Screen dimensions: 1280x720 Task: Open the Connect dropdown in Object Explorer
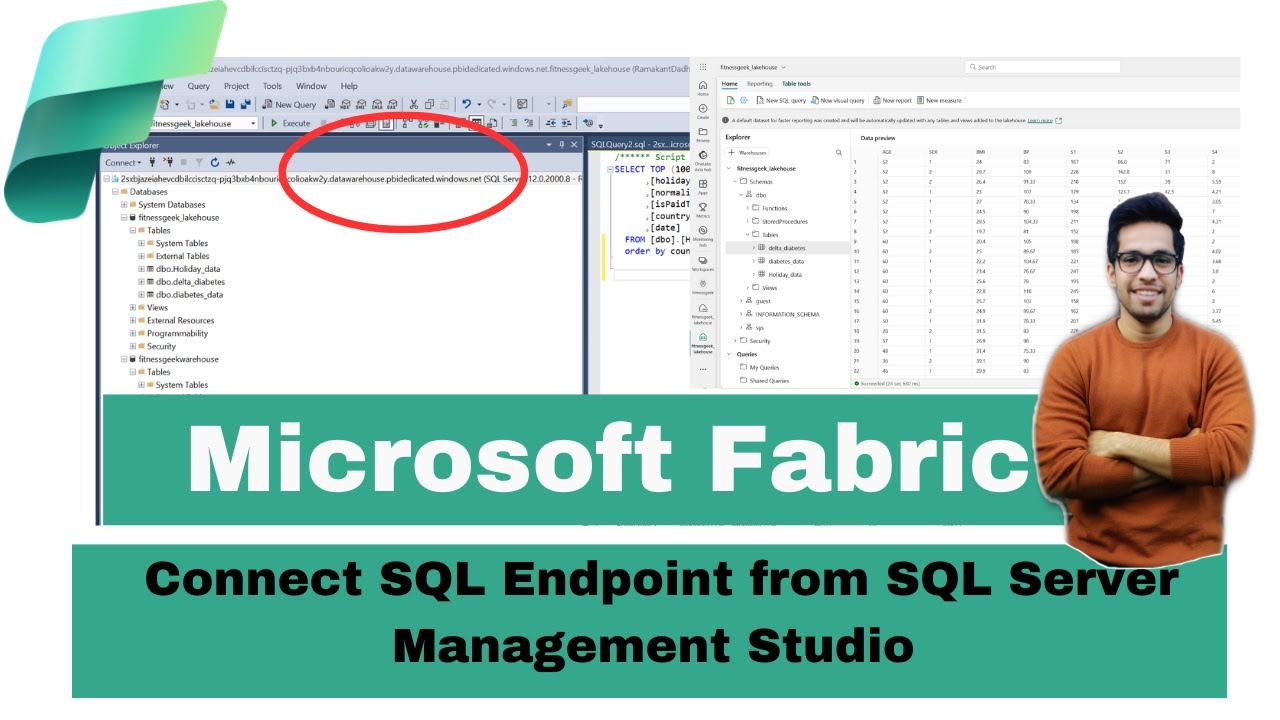[x=124, y=162]
